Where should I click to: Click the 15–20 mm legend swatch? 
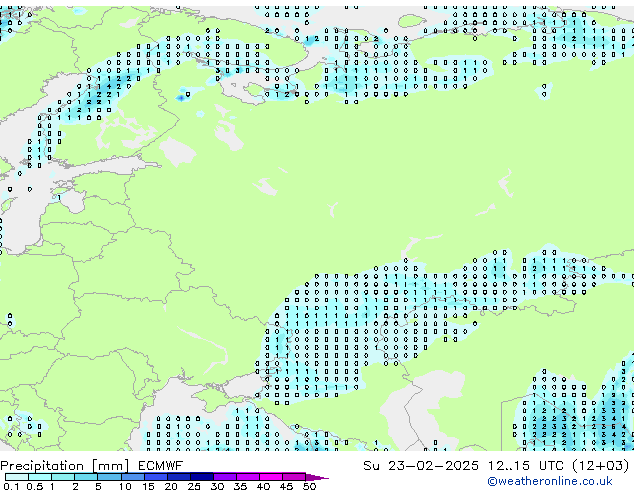155,477
